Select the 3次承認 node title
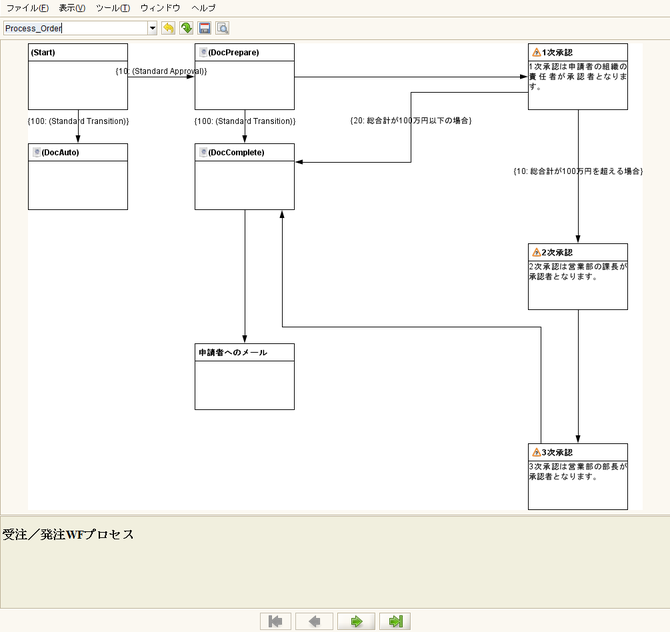 (x=557, y=453)
